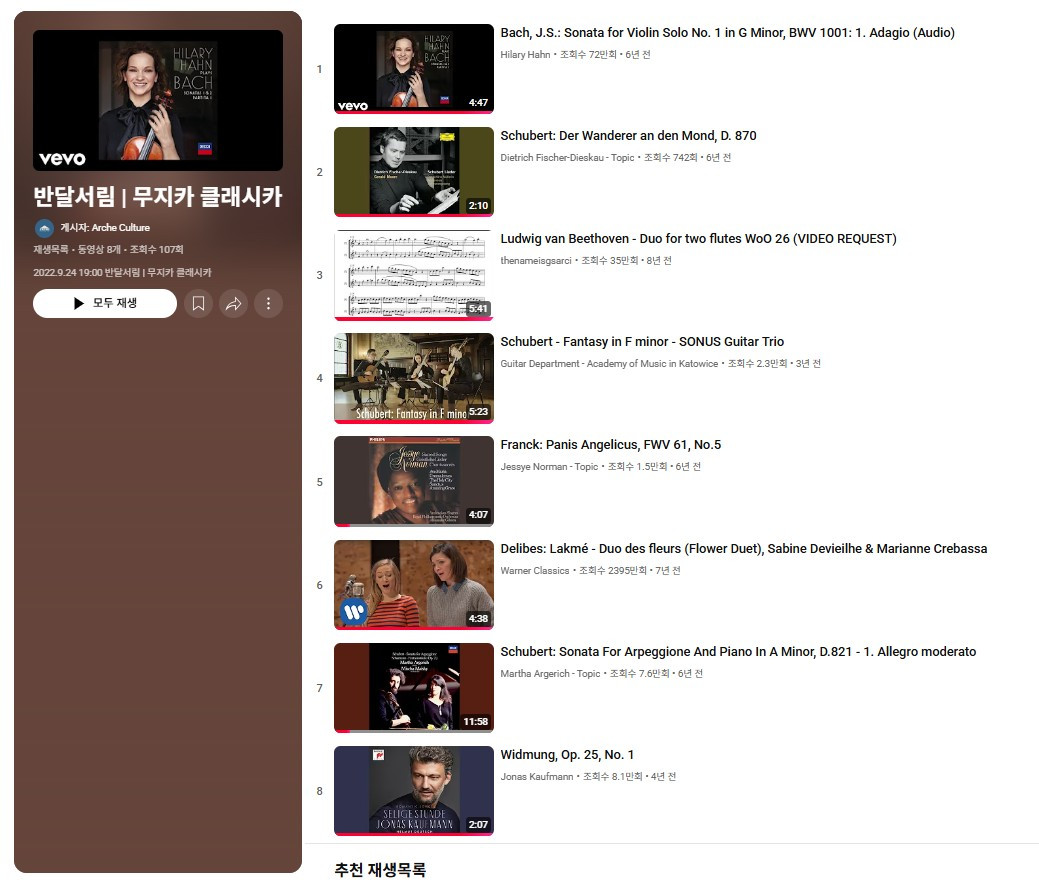Open Schubert Arpeggione Sonata thumbnail
Image resolution: width=1039 pixels, height=884 pixels.
tap(413, 688)
